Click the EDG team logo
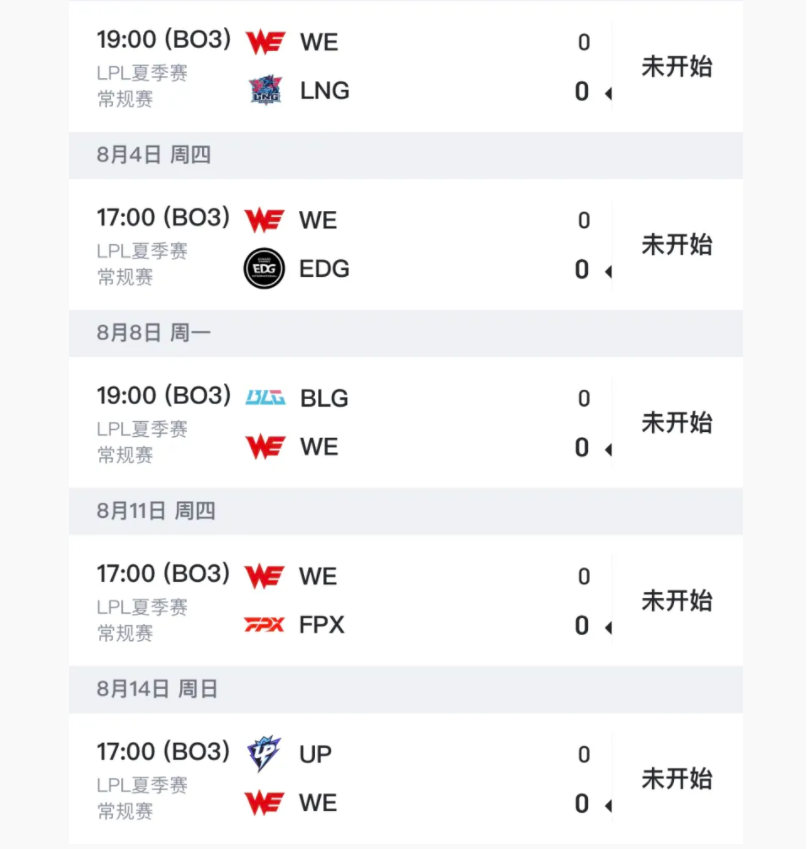Viewport: 812px width, 849px height. pos(264,269)
